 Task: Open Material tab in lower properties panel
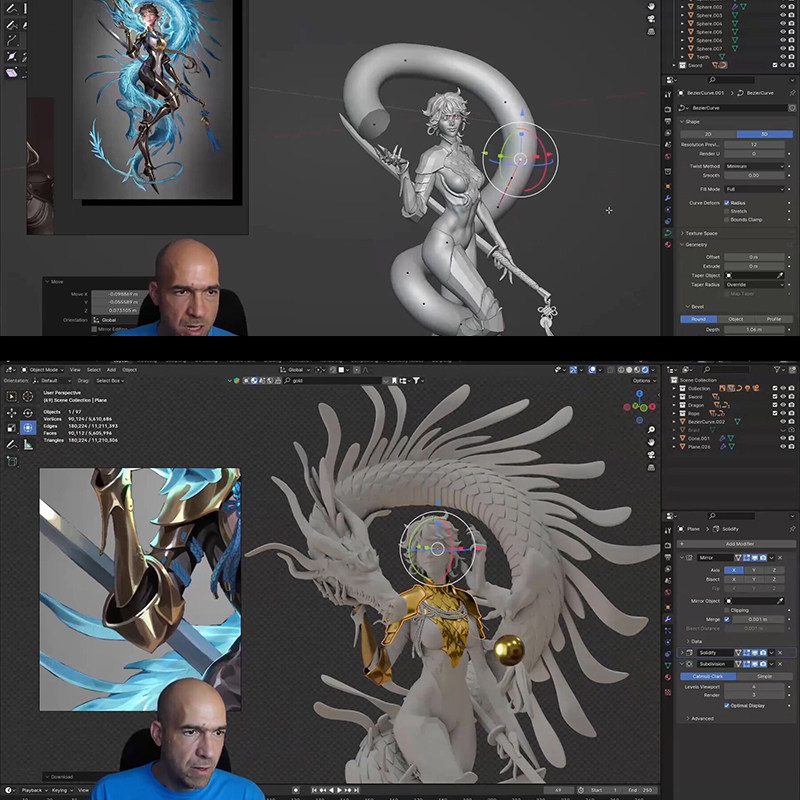point(668,677)
